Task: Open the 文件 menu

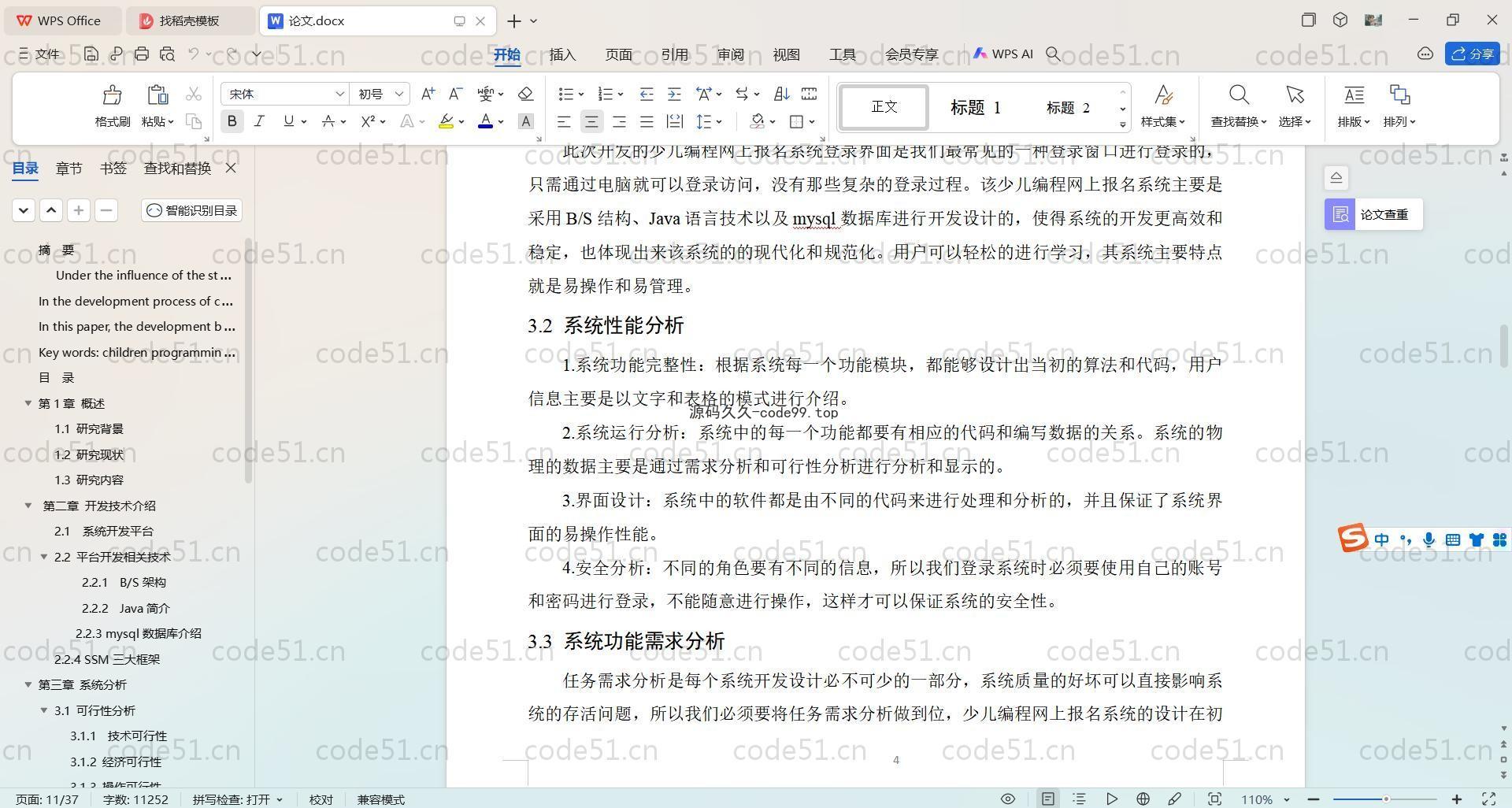Action: [x=39, y=54]
